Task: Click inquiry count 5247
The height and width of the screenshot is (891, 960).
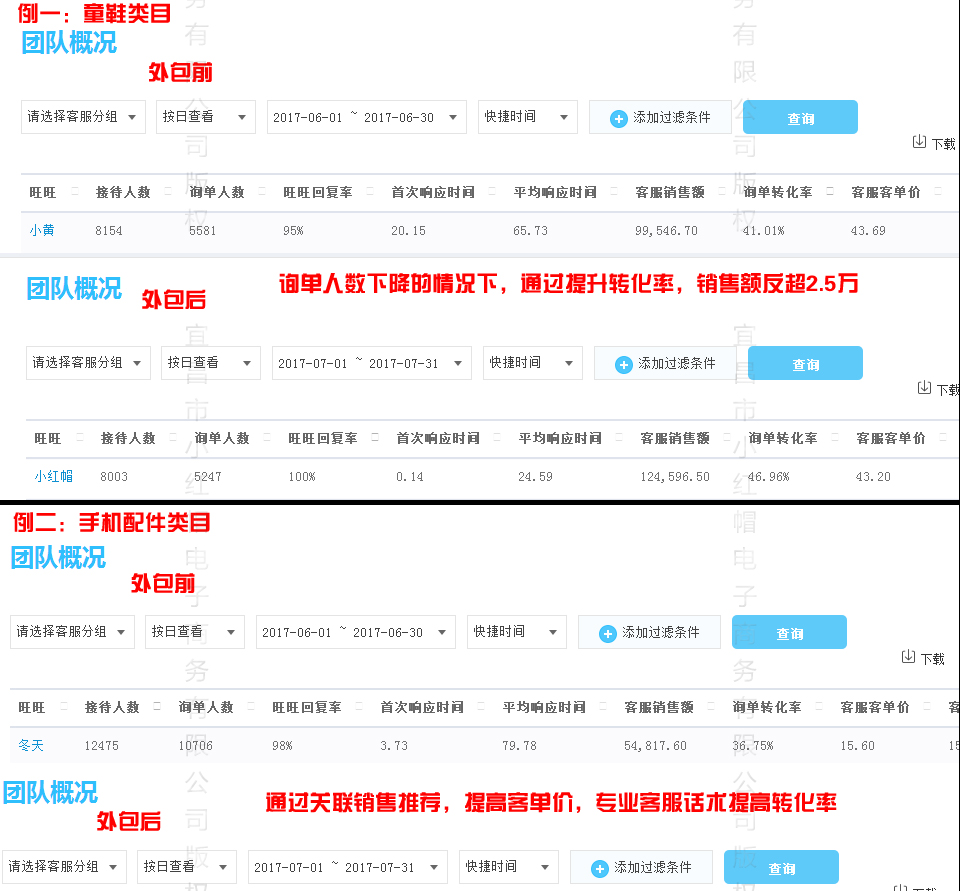Action: point(208,477)
